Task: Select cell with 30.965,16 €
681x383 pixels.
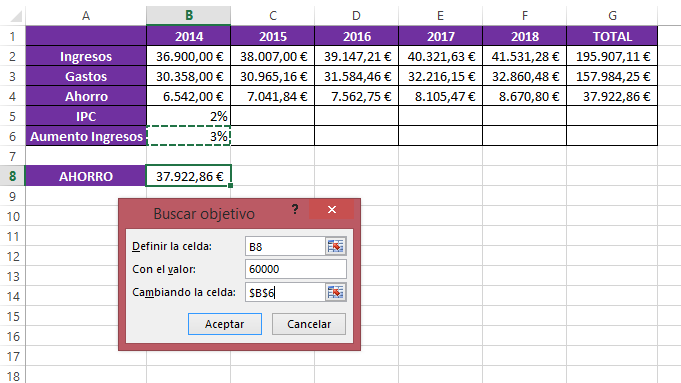Action: pos(273,76)
